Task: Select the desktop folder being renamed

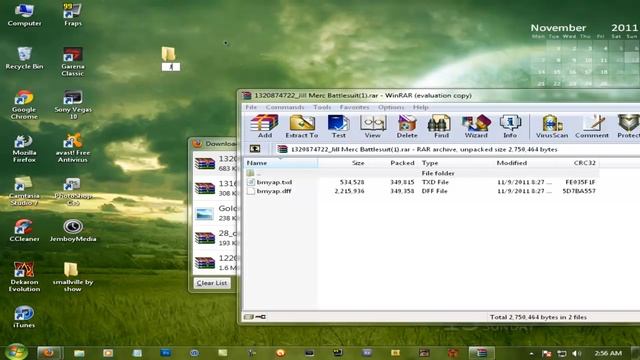Action: click(x=169, y=59)
